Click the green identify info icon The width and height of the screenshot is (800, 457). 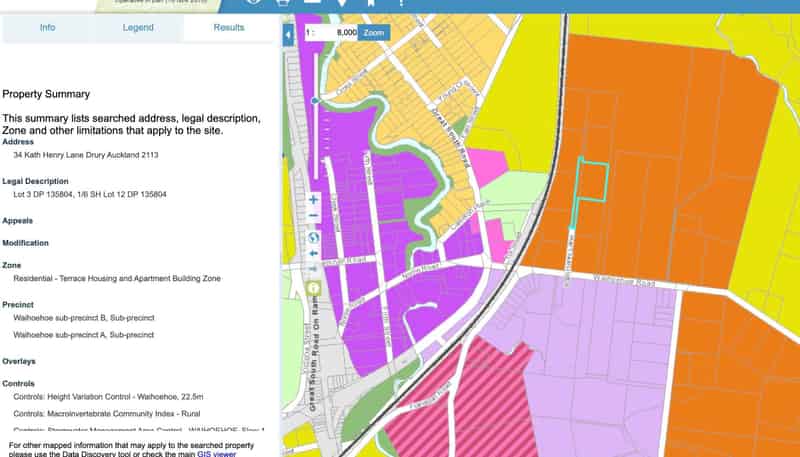pos(313,288)
